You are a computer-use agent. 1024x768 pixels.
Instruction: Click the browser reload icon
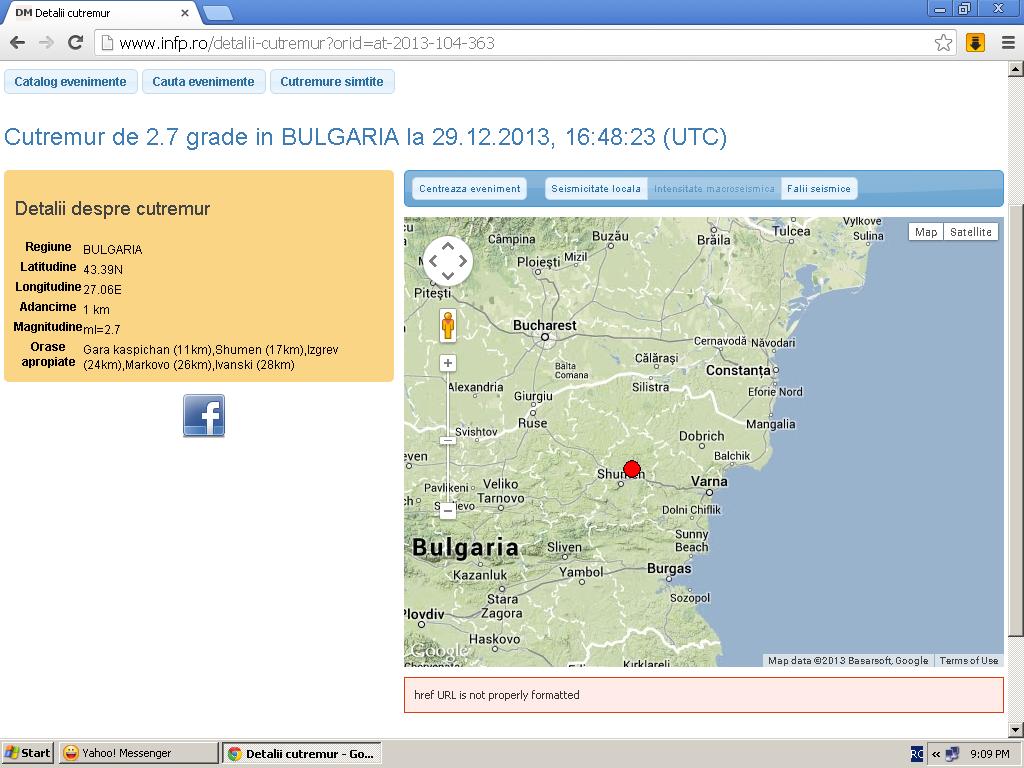tap(75, 42)
